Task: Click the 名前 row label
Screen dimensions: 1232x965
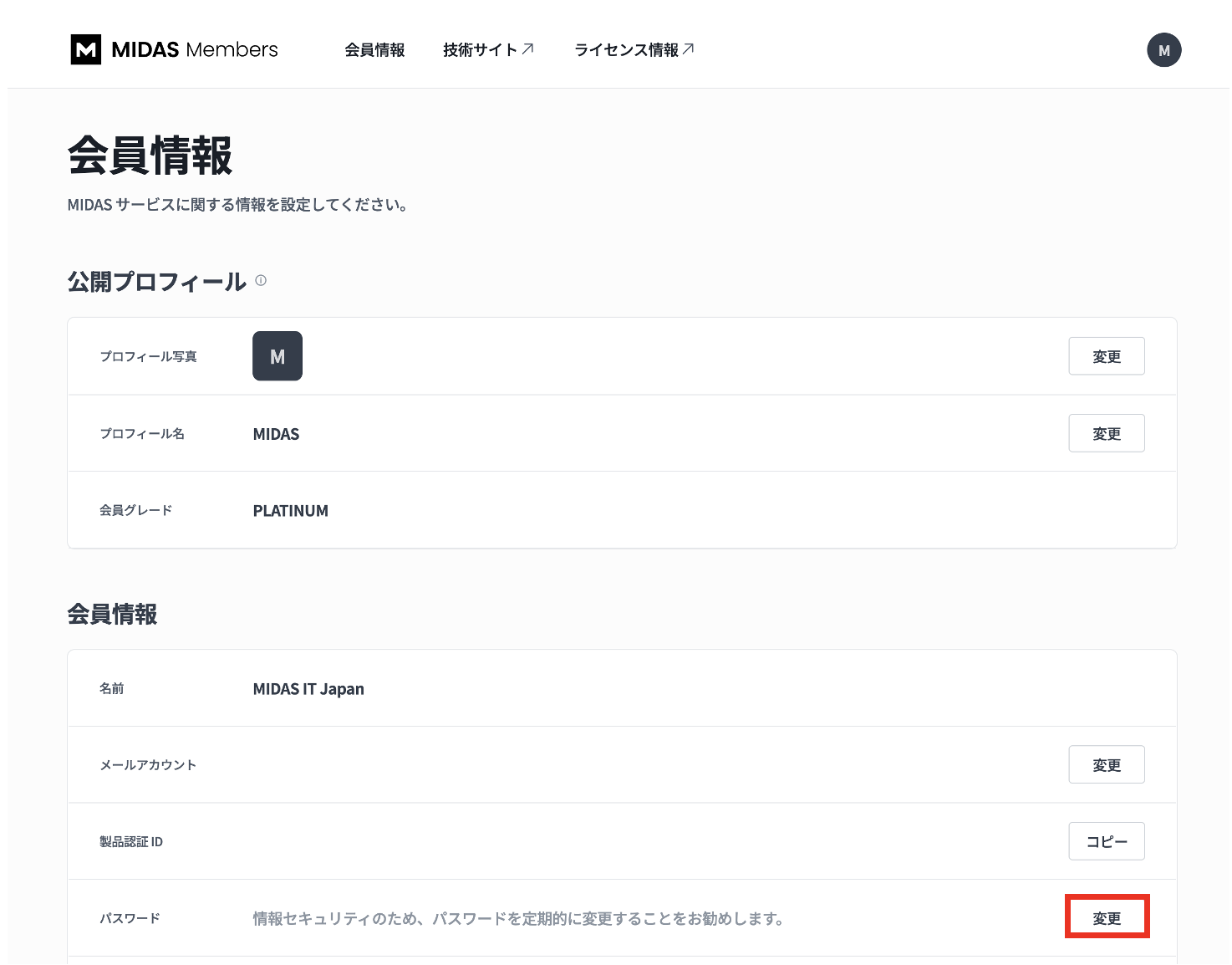Action: click(x=112, y=688)
